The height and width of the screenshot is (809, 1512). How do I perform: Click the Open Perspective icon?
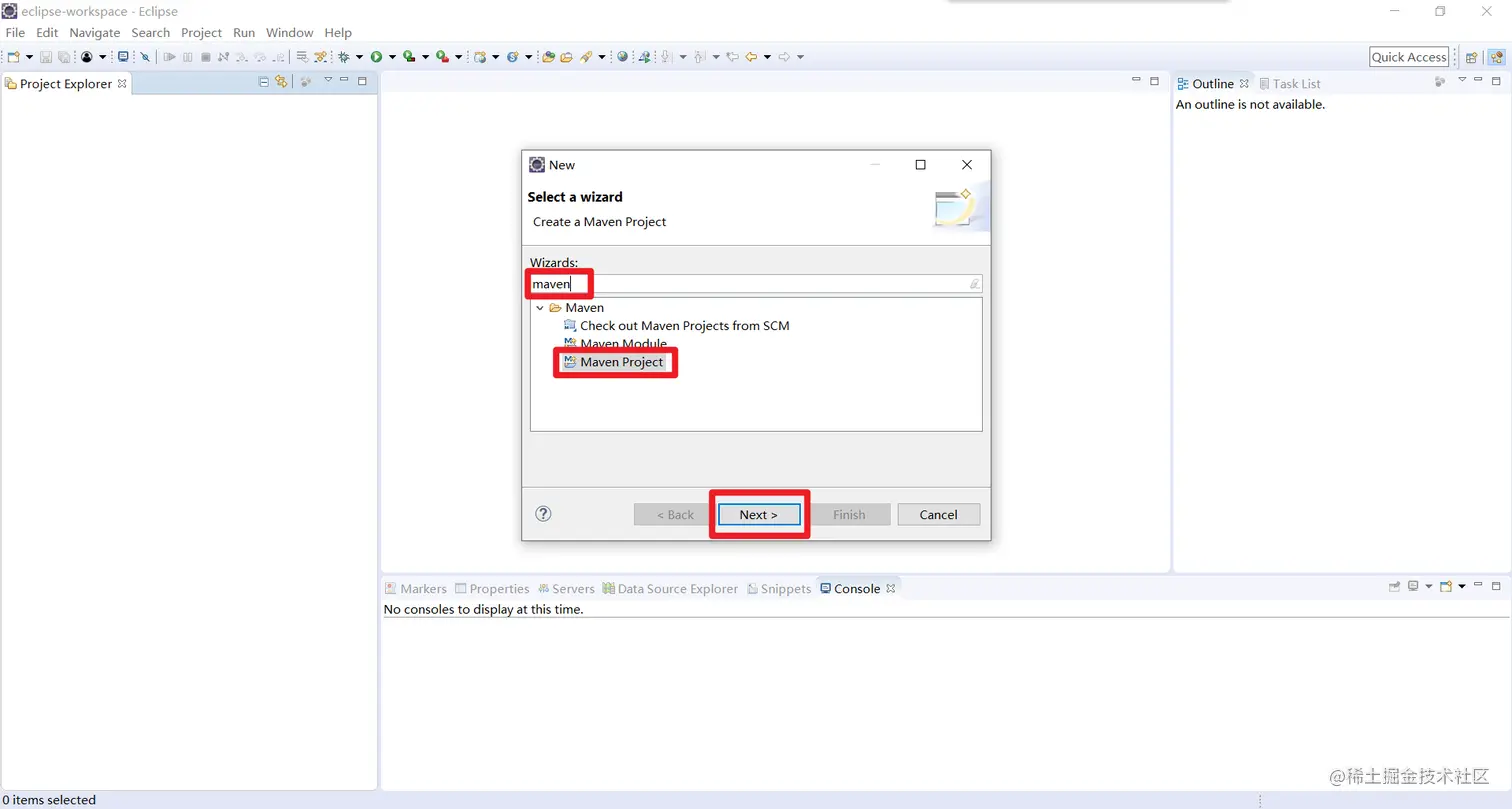point(1471,57)
